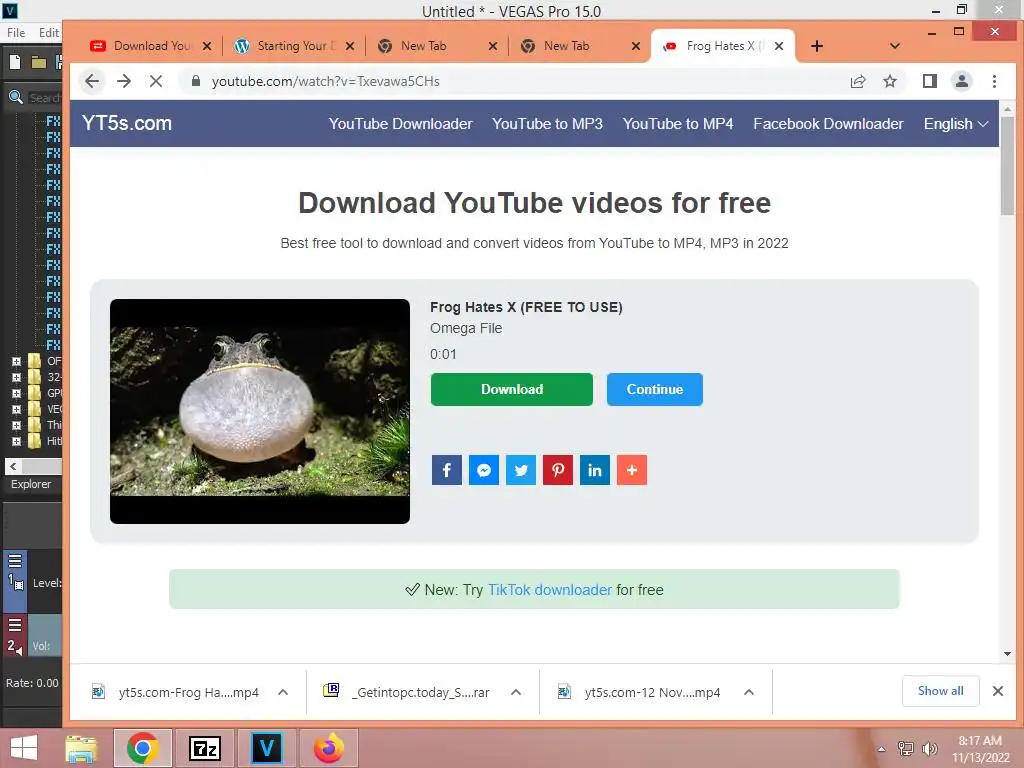Expand the Hitl folder in VEGAS tree
The height and width of the screenshot is (768, 1024).
pos(16,441)
